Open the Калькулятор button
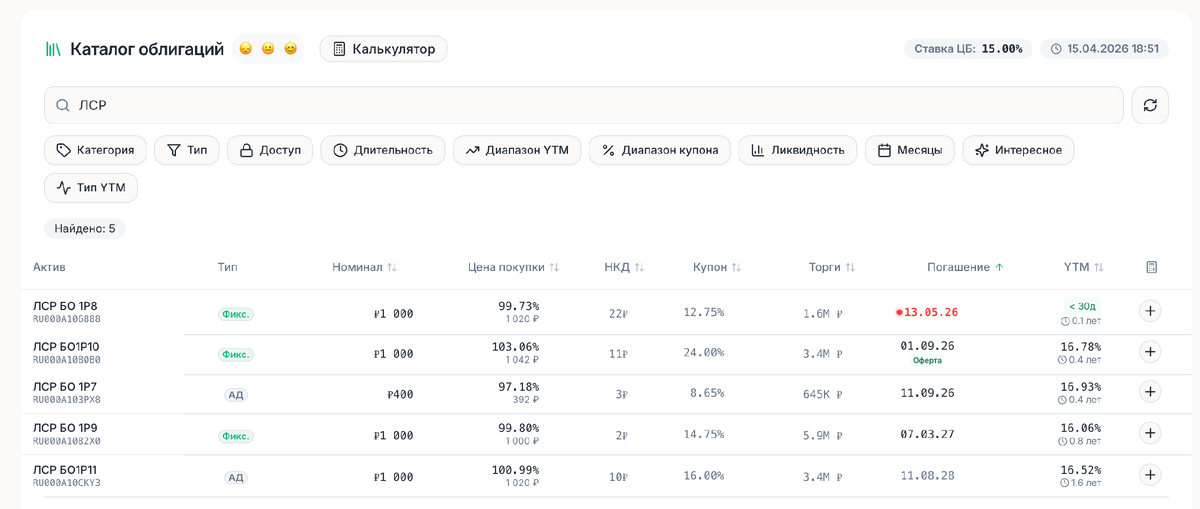The height and width of the screenshot is (509, 1200). point(384,49)
